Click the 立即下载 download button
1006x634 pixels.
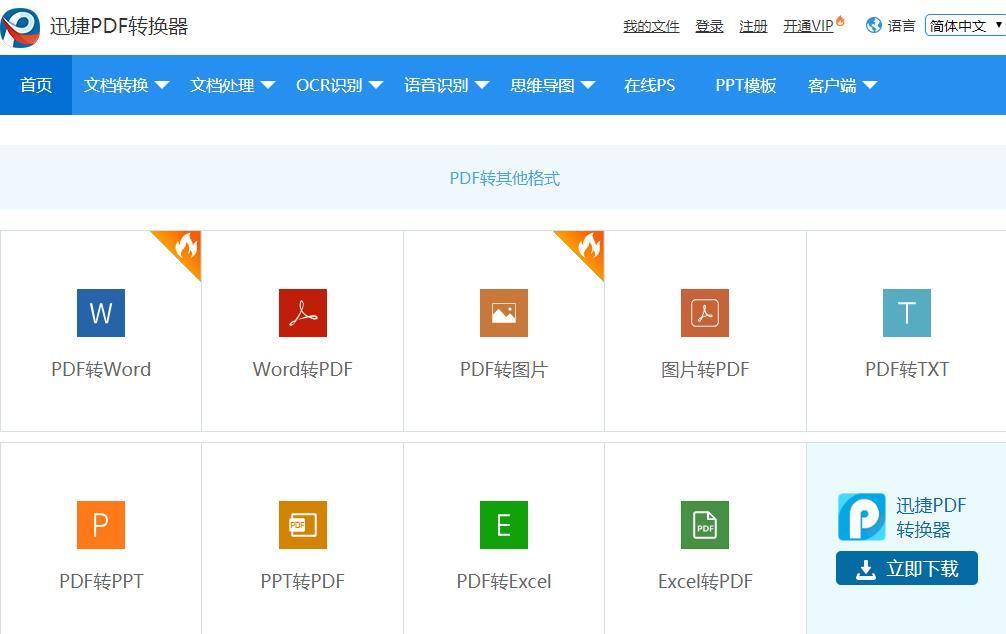(907, 569)
